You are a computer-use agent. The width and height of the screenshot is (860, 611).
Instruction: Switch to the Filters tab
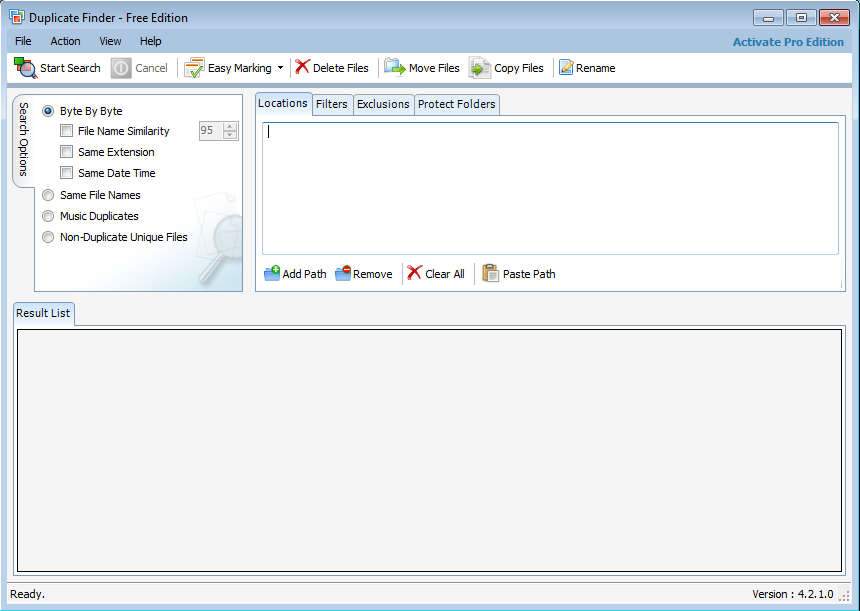coord(332,104)
